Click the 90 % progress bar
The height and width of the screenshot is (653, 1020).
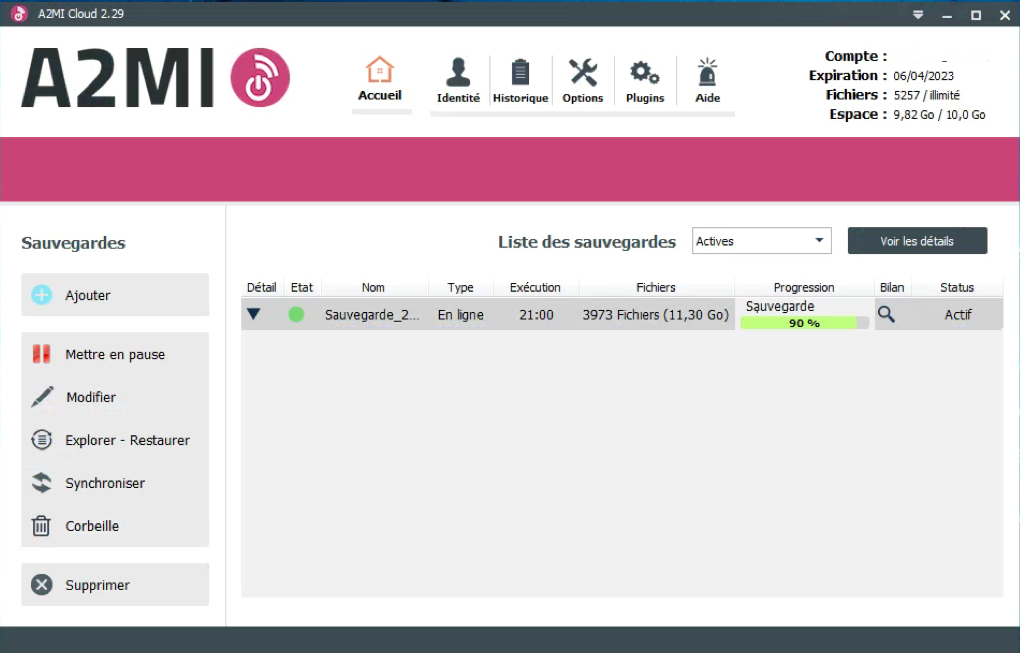(804, 323)
